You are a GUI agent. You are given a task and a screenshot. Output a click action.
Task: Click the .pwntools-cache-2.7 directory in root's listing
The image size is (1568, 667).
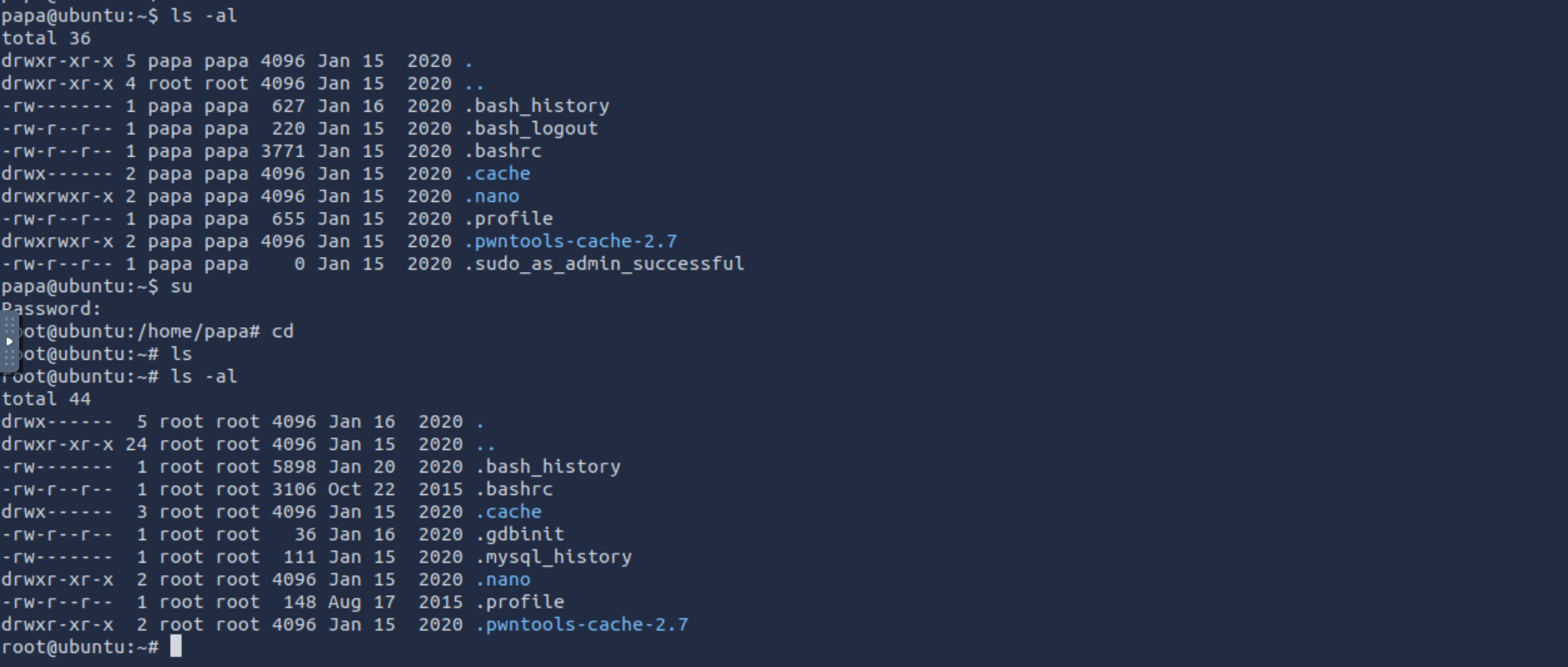[581, 624]
